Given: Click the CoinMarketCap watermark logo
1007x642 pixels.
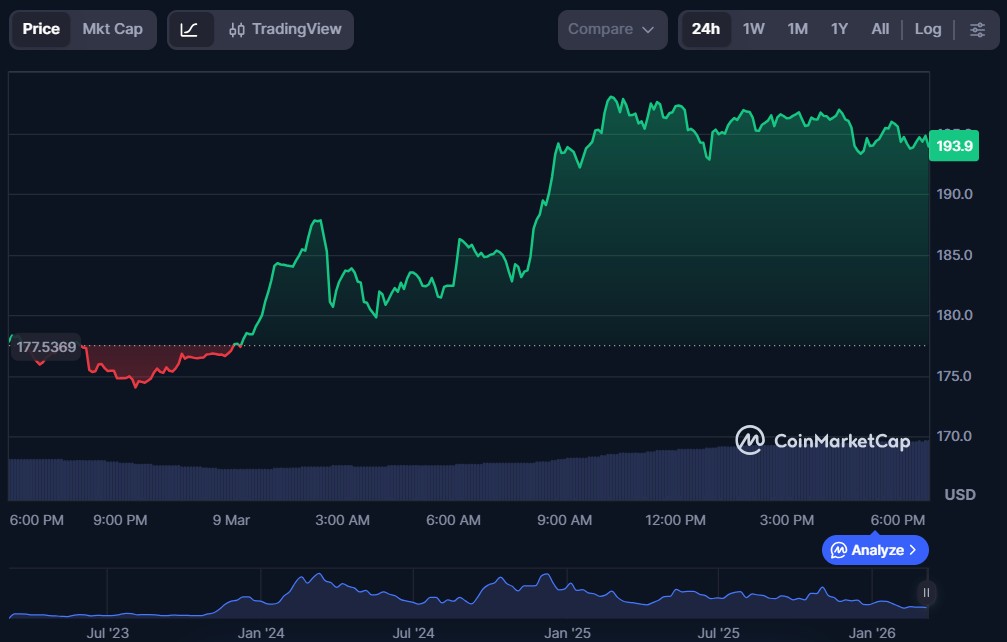Looking at the screenshot, I should click(x=748, y=441).
